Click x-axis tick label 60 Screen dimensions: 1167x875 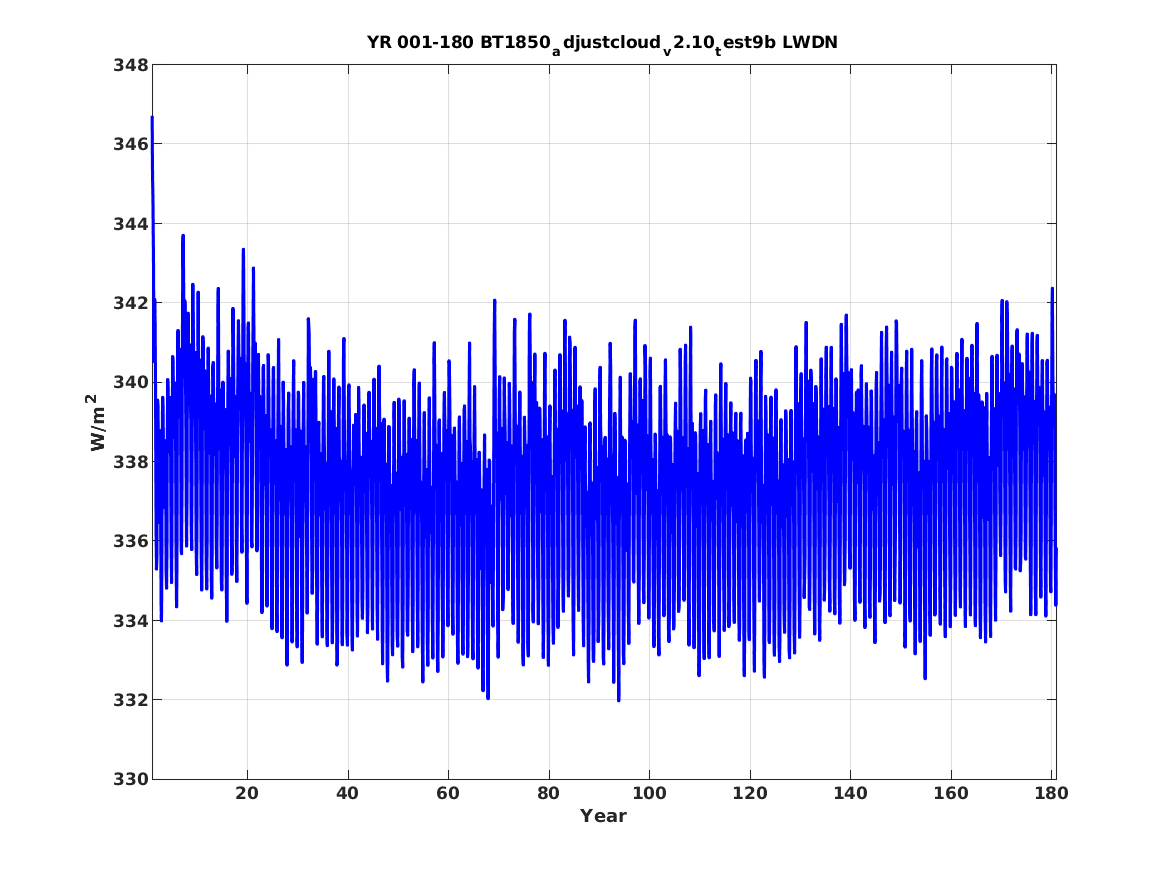coord(448,794)
